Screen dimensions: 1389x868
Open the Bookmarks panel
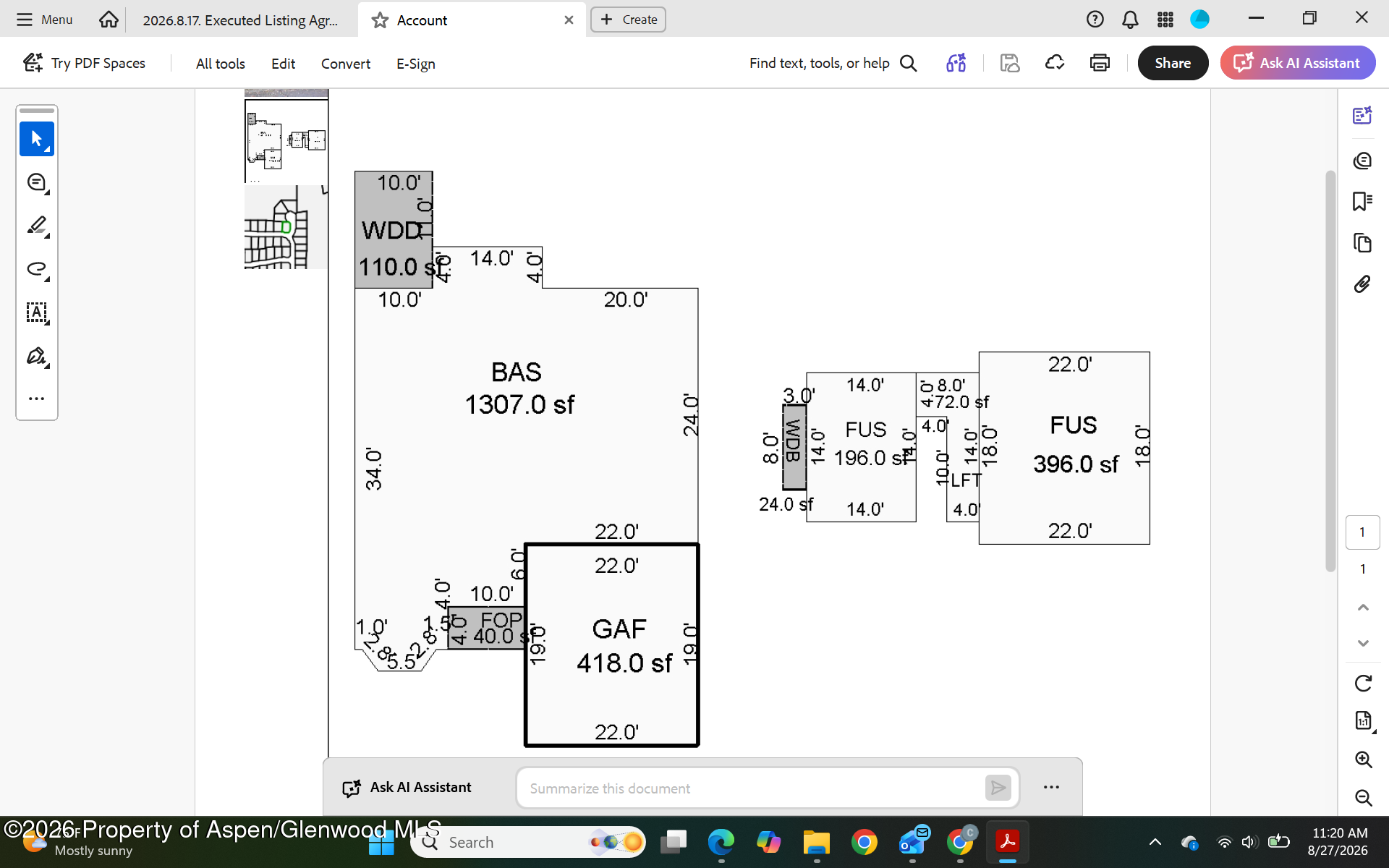[1362, 201]
